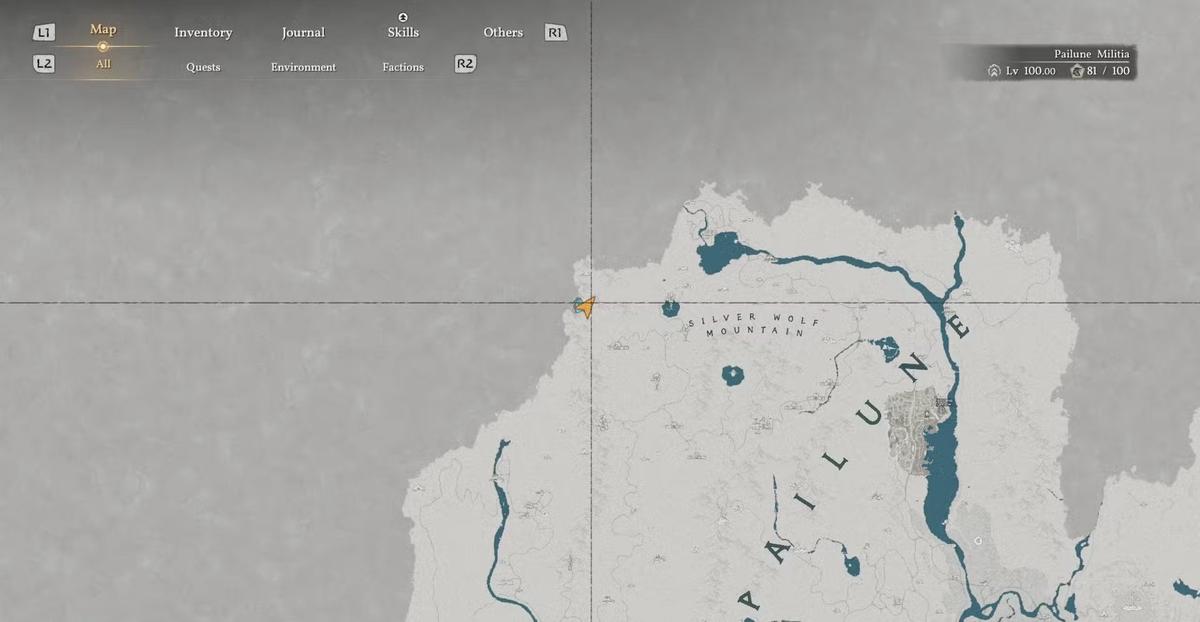Click the notification badge above Skills
Viewport: 1200px width, 622px height.
(x=403, y=17)
